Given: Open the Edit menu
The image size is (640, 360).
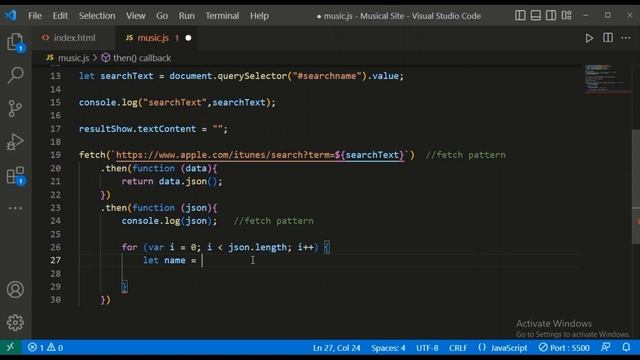Looking at the screenshot, I should point(60,16).
